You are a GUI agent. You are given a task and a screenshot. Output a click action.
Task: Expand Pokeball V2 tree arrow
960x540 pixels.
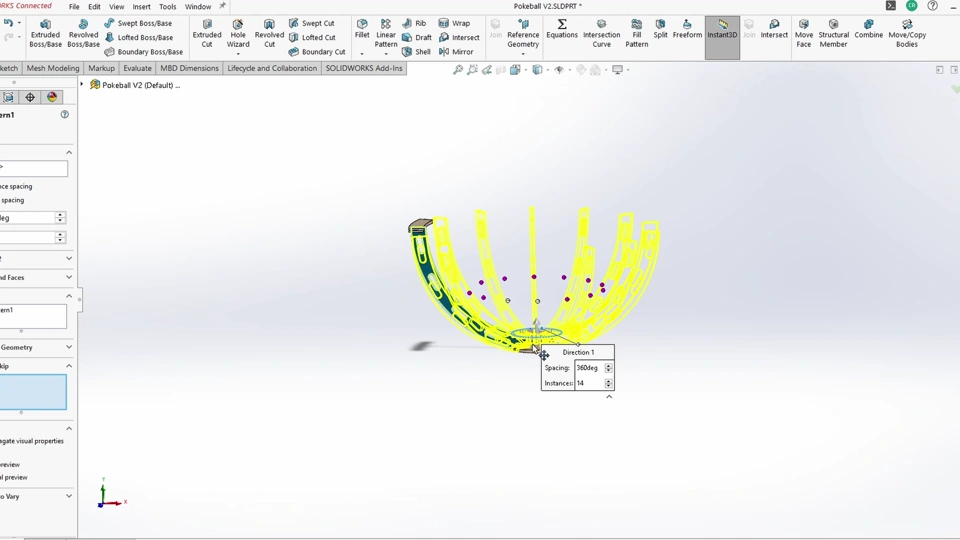(x=82, y=84)
